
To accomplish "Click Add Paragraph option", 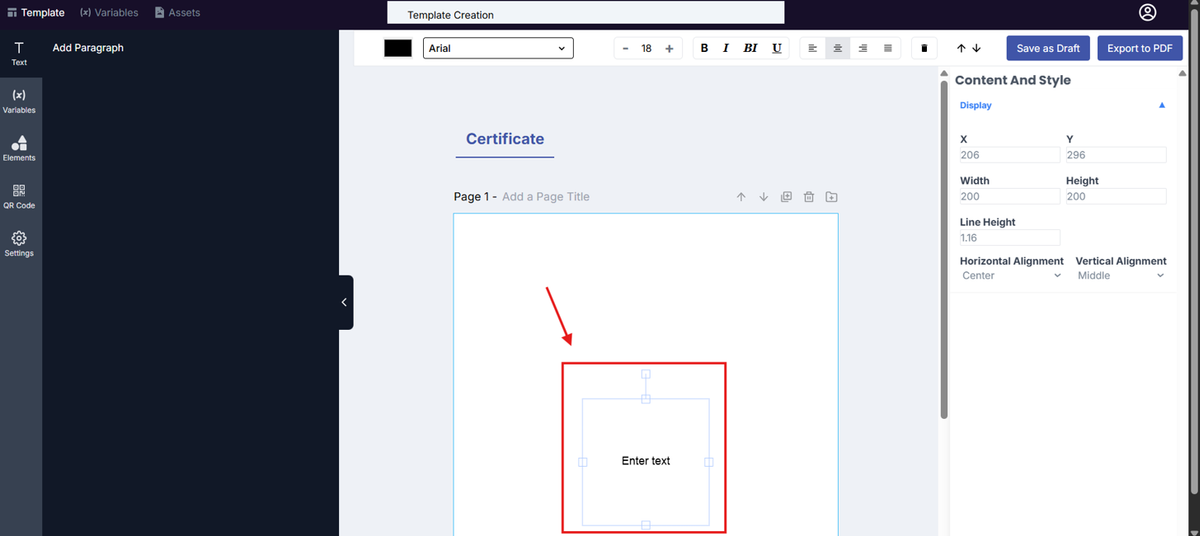I will point(88,47).
